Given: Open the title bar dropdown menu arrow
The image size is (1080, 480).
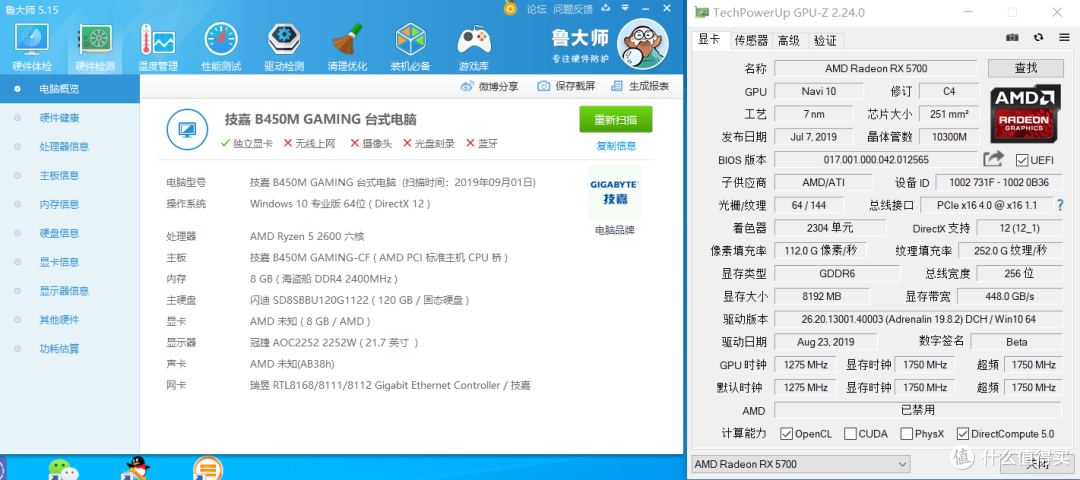Looking at the screenshot, I should 627,8.
